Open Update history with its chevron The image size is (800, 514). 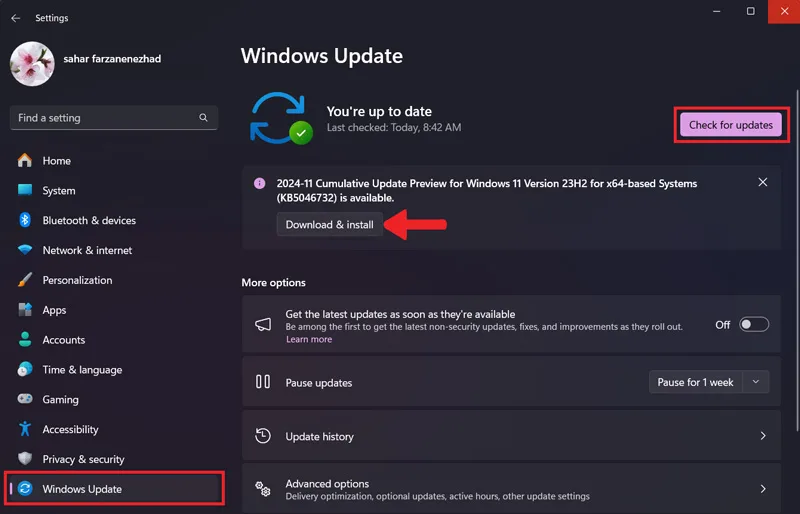(763, 436)
